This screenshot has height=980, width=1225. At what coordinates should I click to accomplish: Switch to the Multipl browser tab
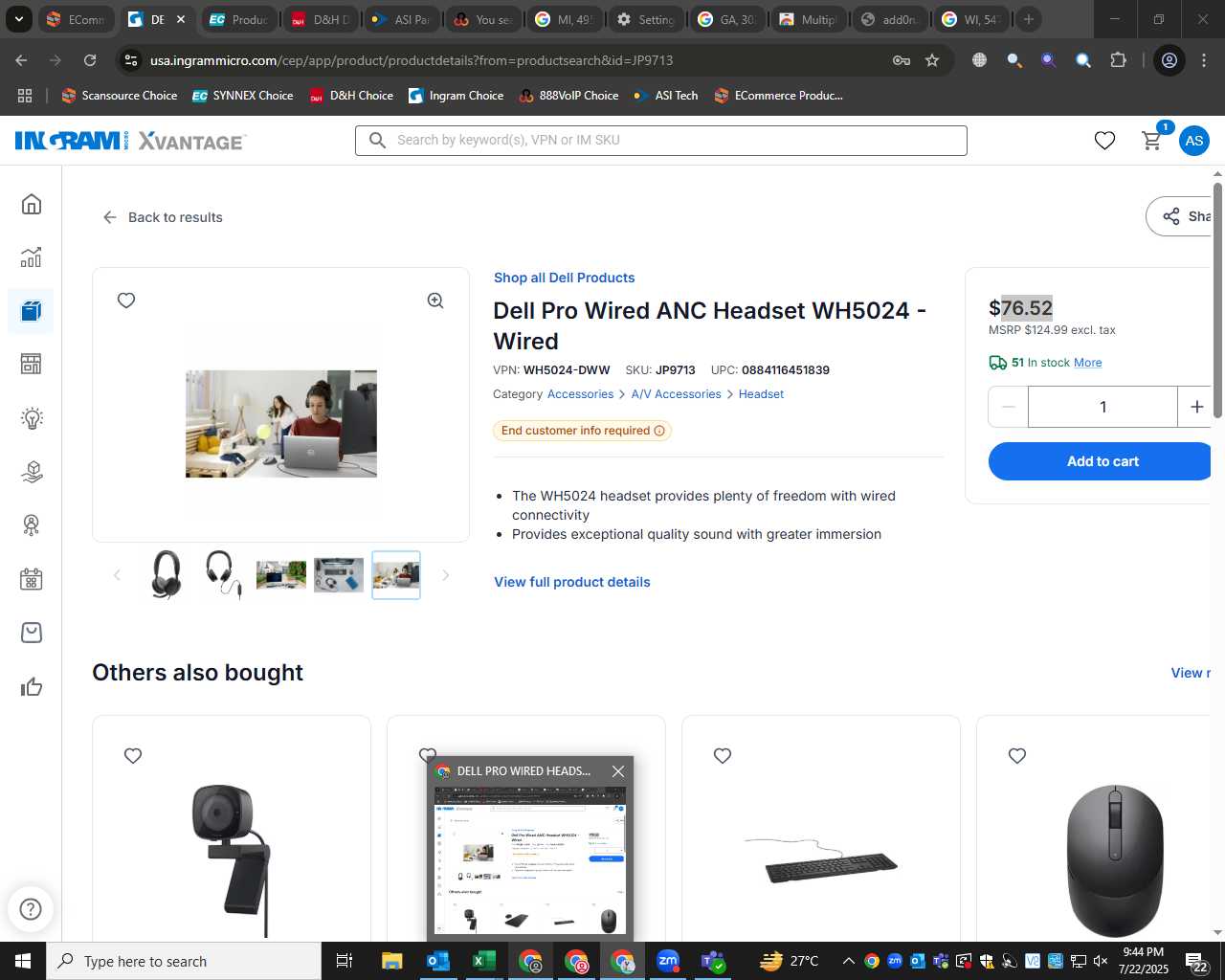tap(810, 19)
